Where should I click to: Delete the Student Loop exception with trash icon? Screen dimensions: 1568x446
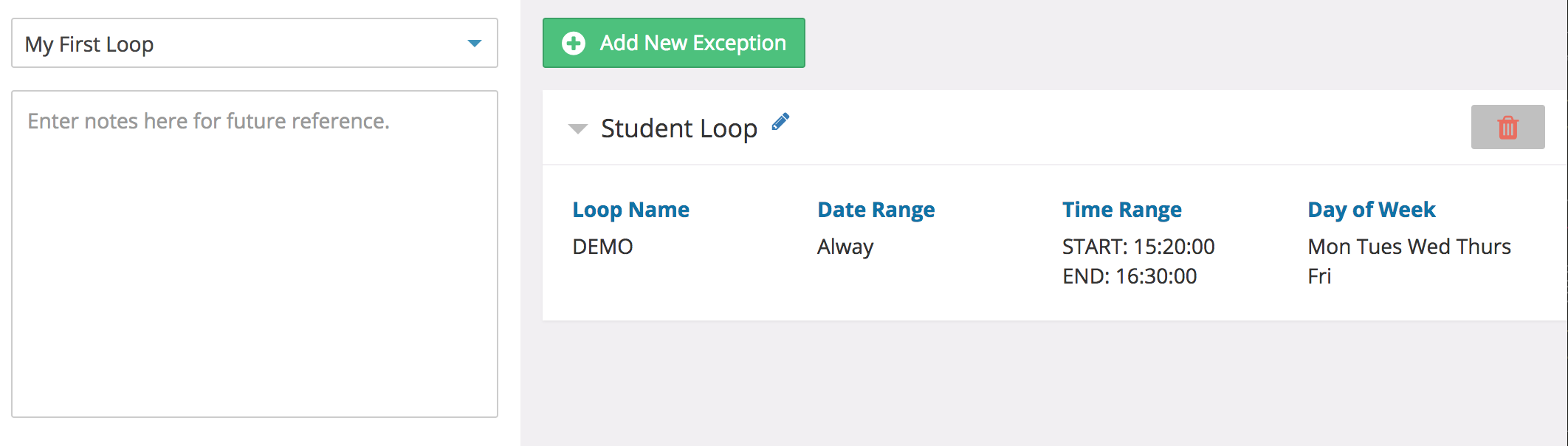coord(1507,127)
